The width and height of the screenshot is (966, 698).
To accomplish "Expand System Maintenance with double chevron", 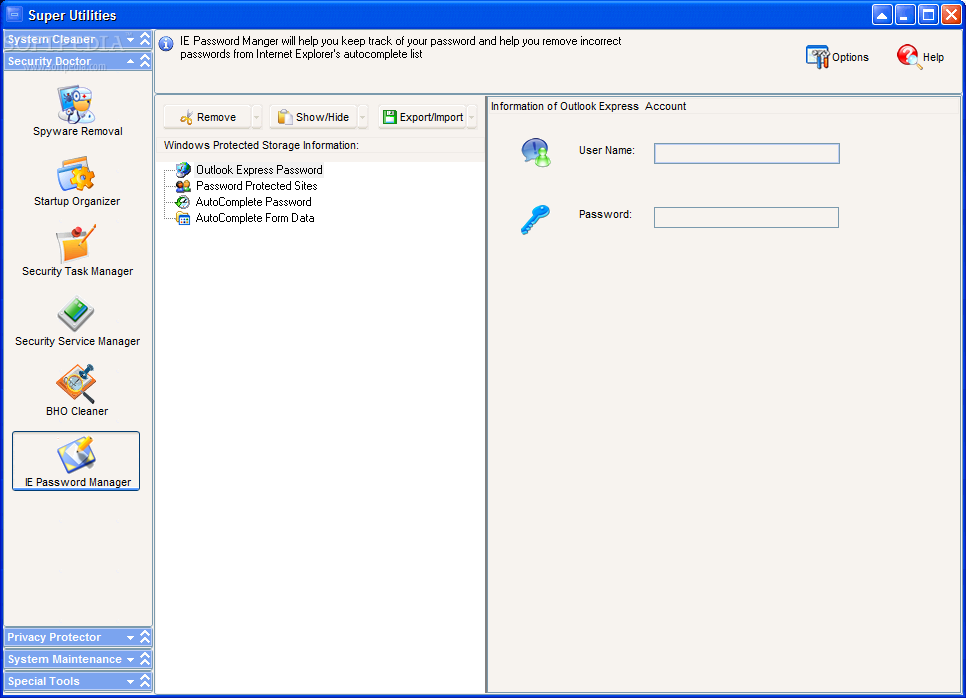I will pyautogui.click(x=145, y=659).
